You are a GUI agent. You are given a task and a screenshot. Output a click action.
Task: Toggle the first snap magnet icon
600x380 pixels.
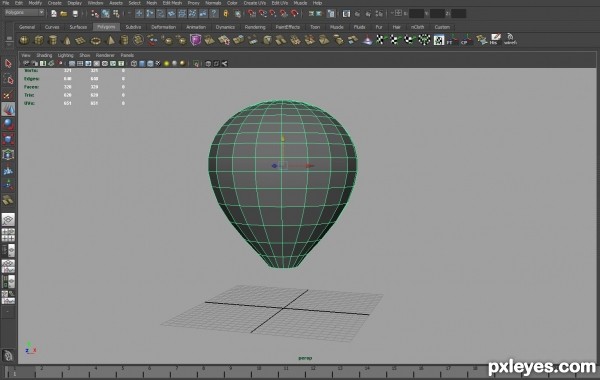click(x=251, y=14)
